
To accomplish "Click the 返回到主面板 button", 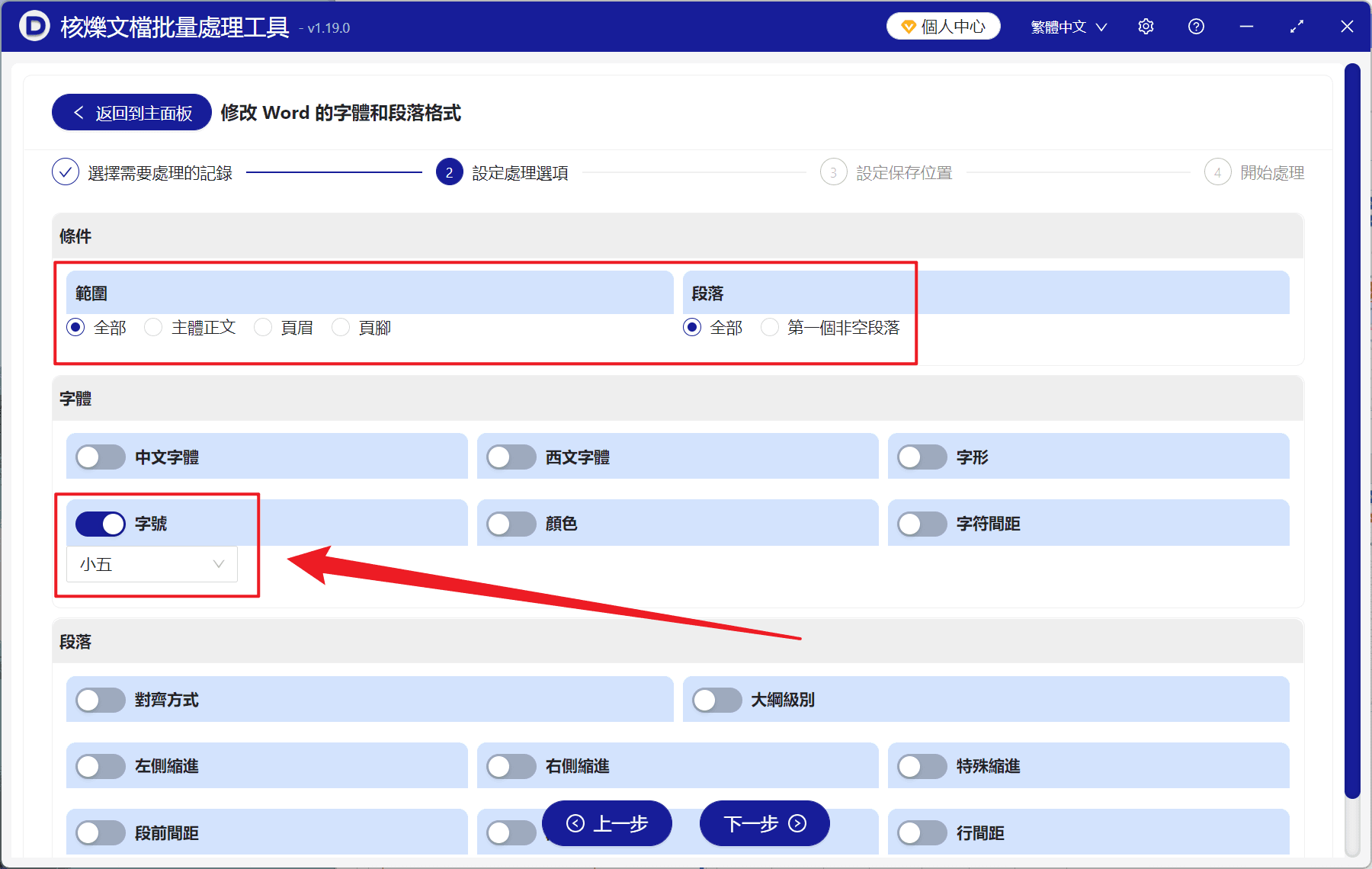I will [130, 112].
